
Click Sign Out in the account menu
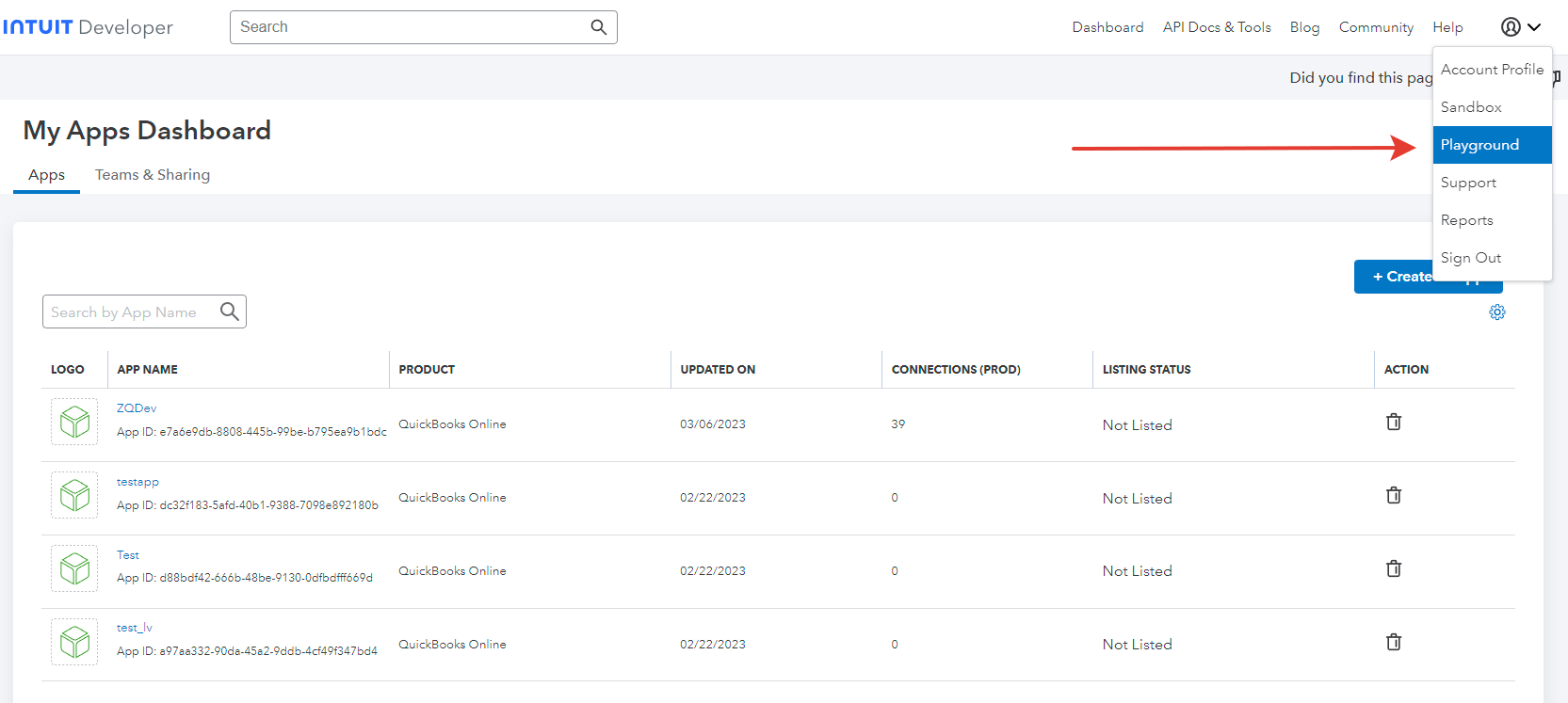click(x=1492, y=258)
